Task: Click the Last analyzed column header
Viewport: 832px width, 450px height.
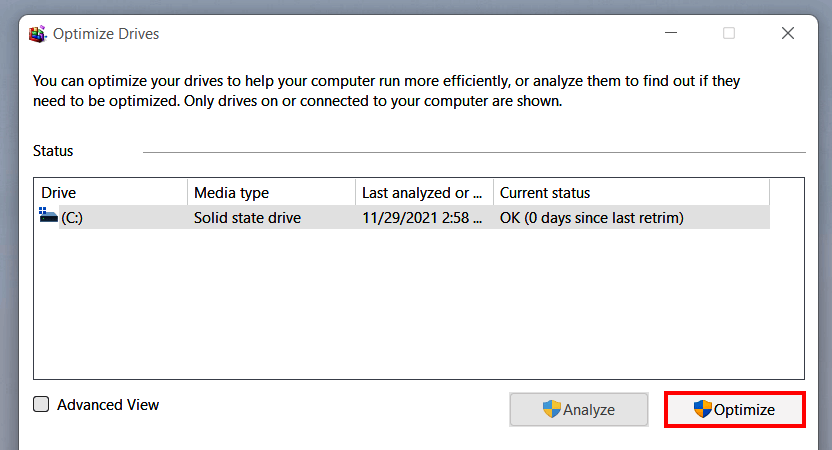Action: coord(423,192)
